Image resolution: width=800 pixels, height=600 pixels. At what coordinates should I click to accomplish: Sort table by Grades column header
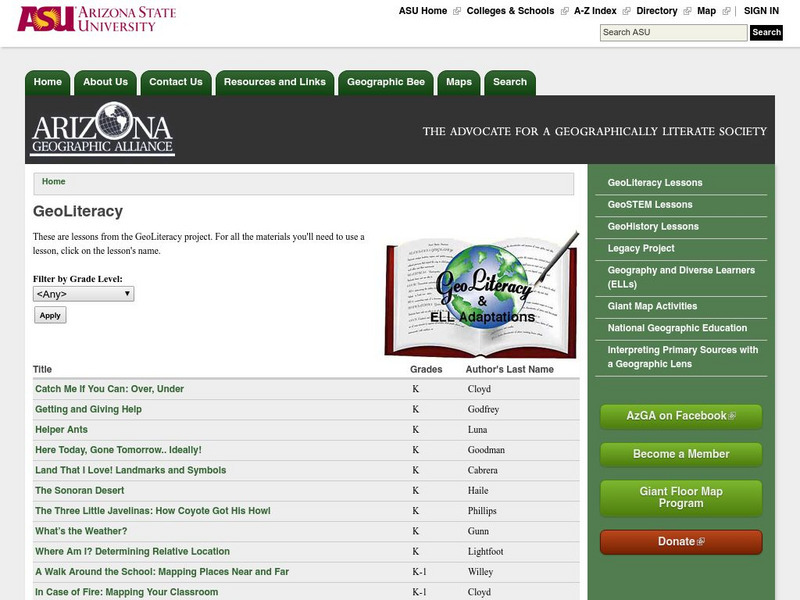(x=426, y=369)
